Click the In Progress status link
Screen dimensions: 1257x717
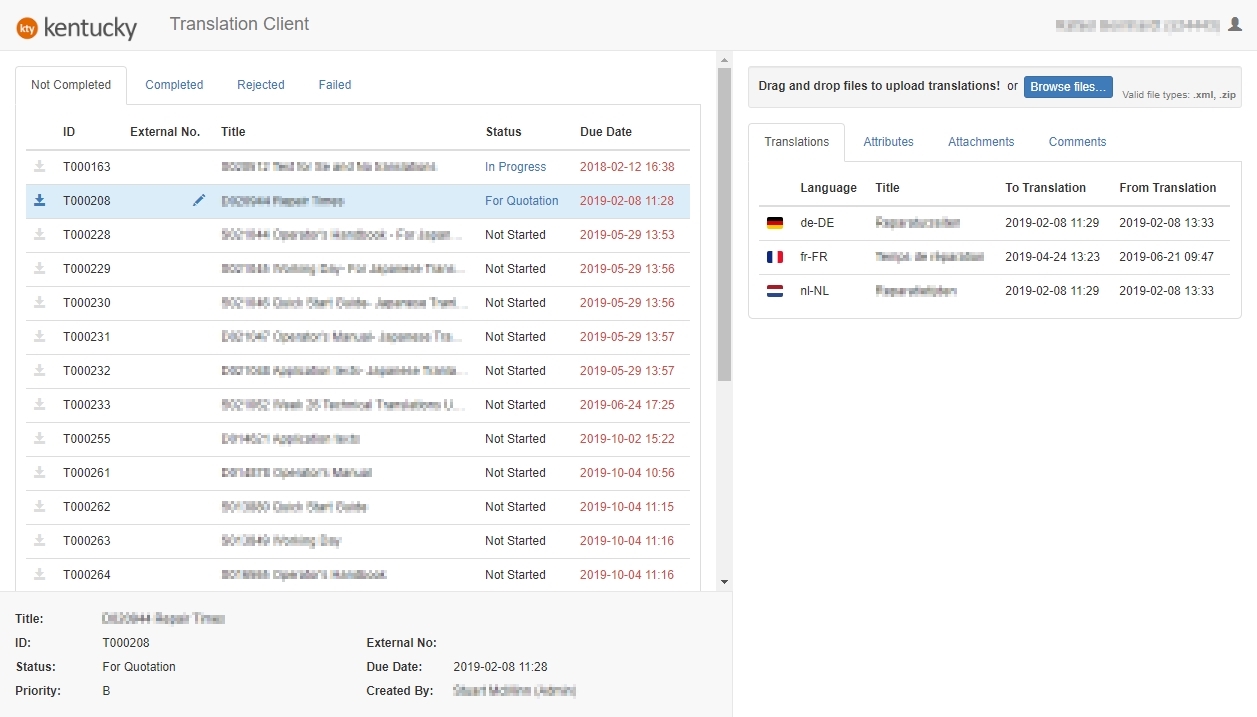coord(515,167)
